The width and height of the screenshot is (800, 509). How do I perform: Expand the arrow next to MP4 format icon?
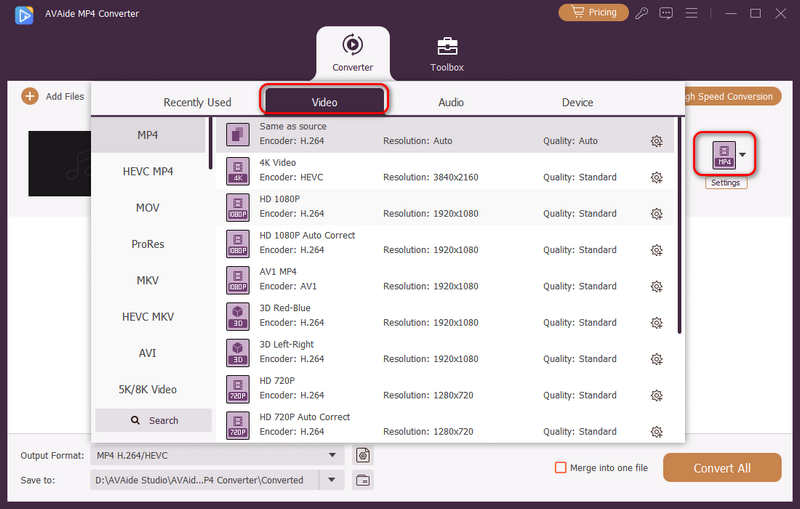(743, 155)
